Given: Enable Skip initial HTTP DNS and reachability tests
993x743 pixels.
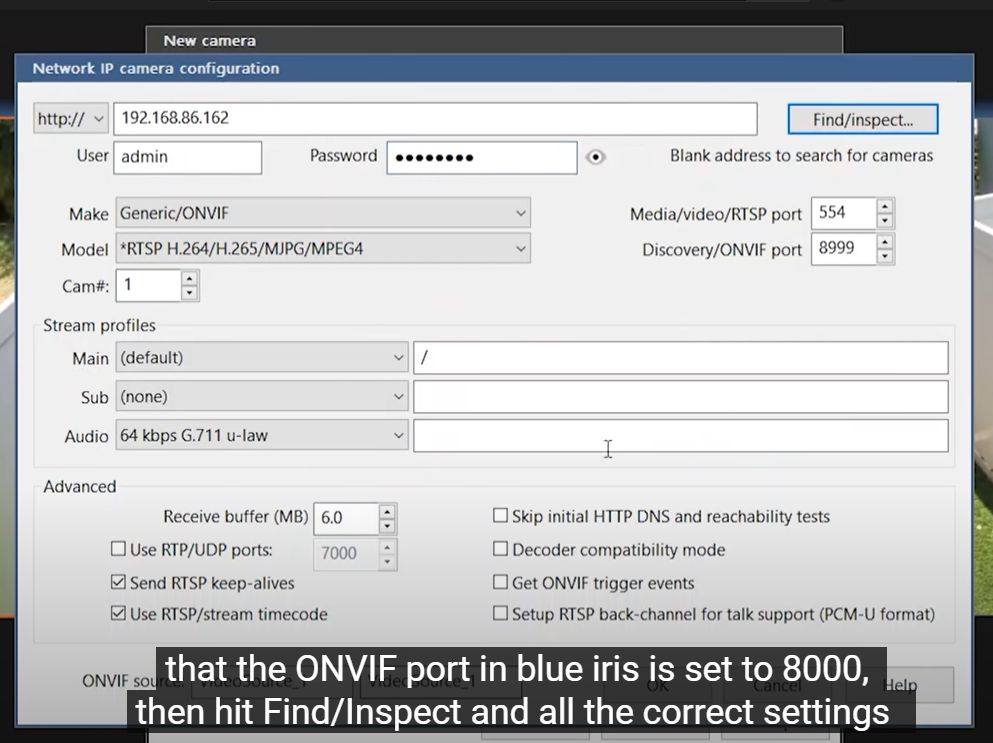Looking at the screenshot, I should [500, 517].
